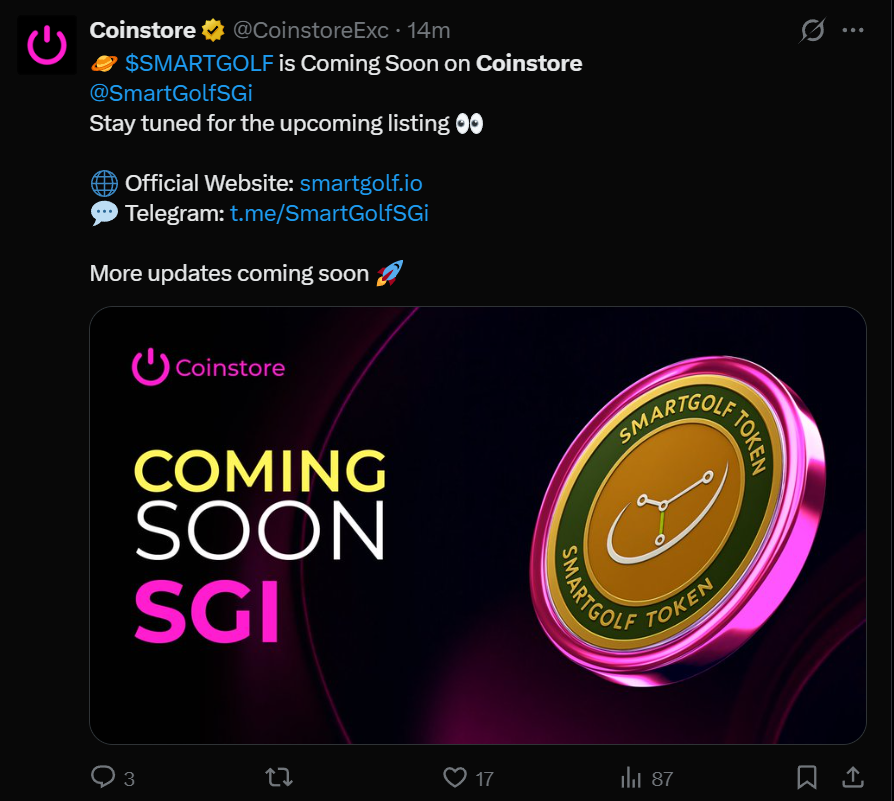894x801 pixels.
Task: Repost this tweet with the retweet icon
Action: click(279, 777)
